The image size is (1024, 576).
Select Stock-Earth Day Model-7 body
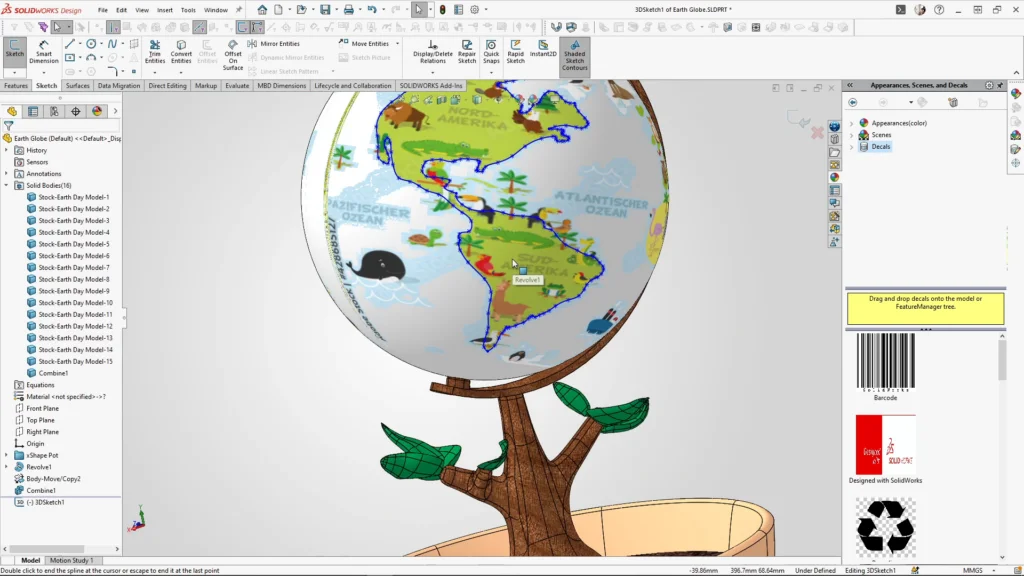(74, 268)
